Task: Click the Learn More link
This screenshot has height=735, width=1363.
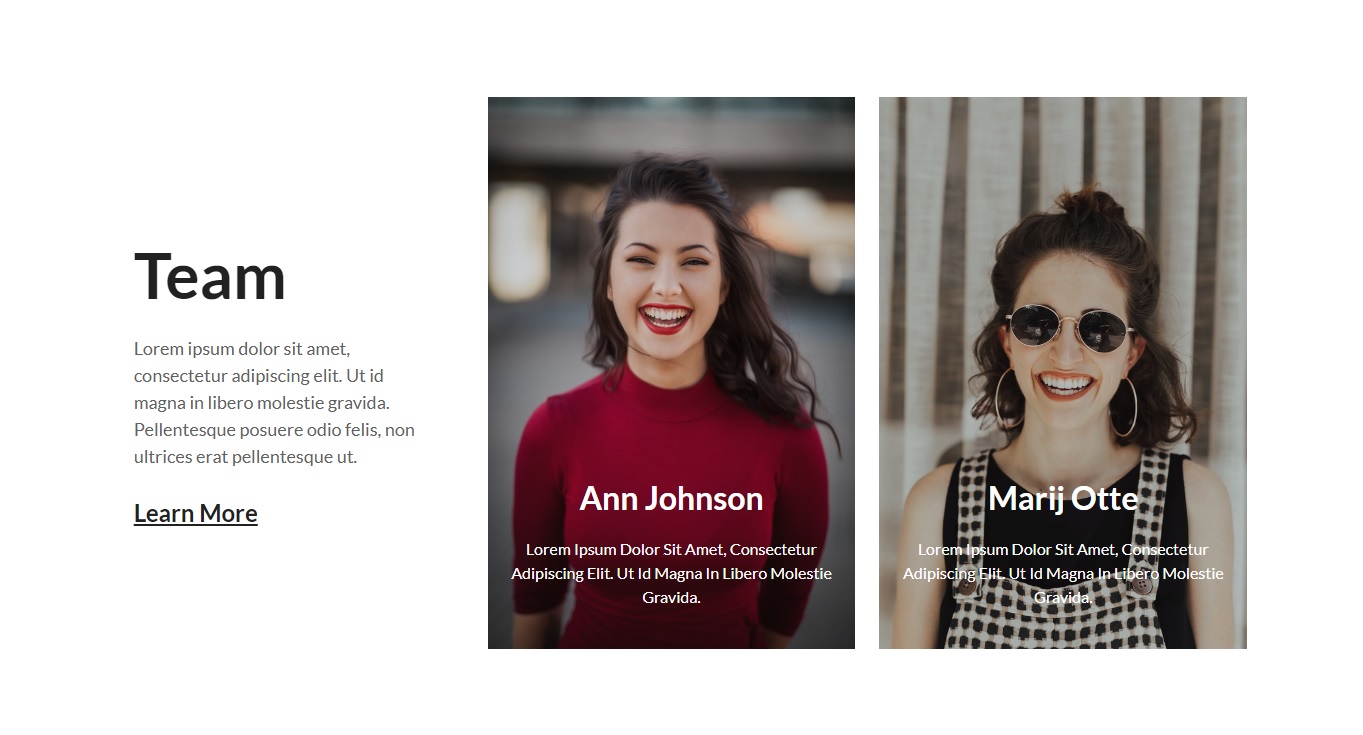Action: [195, 513]
